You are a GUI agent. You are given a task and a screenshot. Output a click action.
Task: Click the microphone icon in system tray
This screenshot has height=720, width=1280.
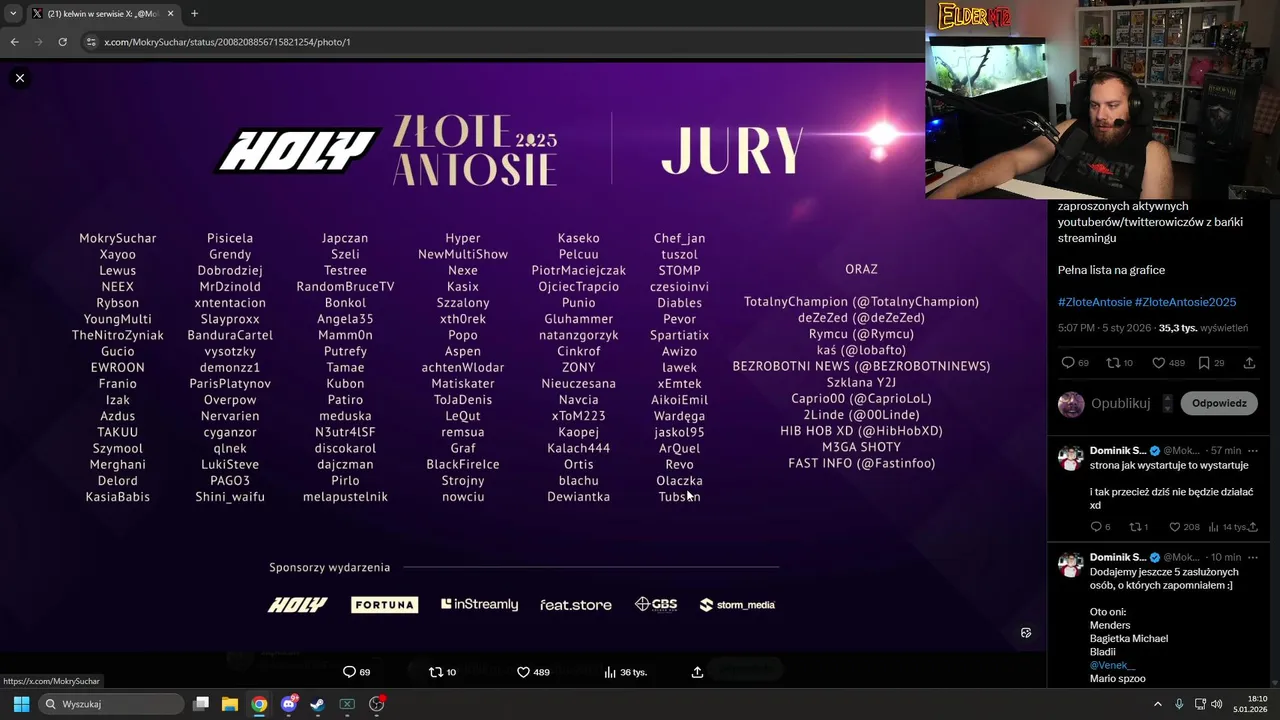click(1179, 704)
